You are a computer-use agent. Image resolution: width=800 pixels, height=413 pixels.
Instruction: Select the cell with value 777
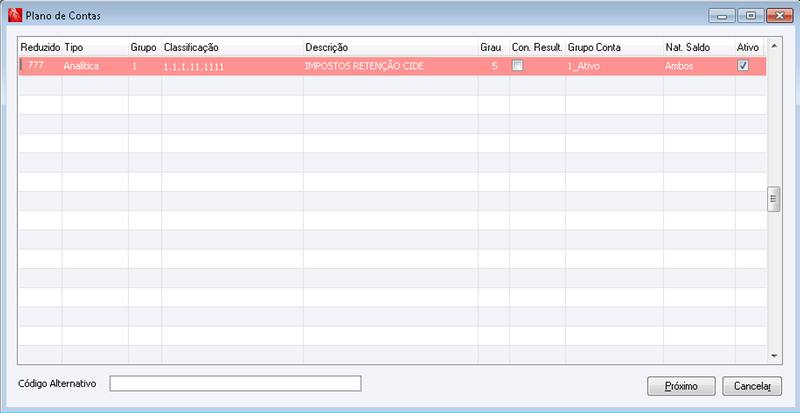coord(40,66)
